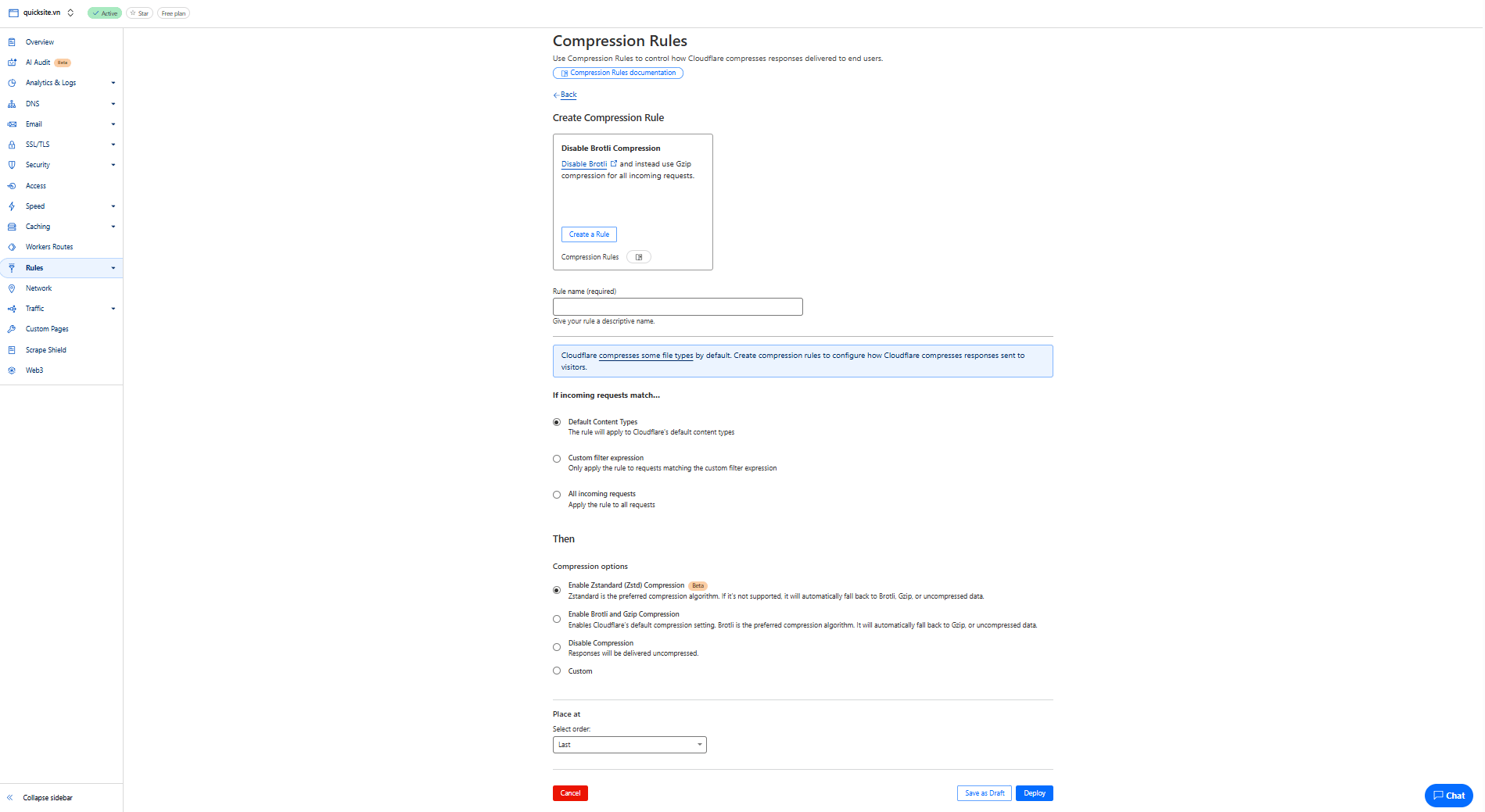
Task: Click the Overview sidebar icon
Action: click(12, 42)
